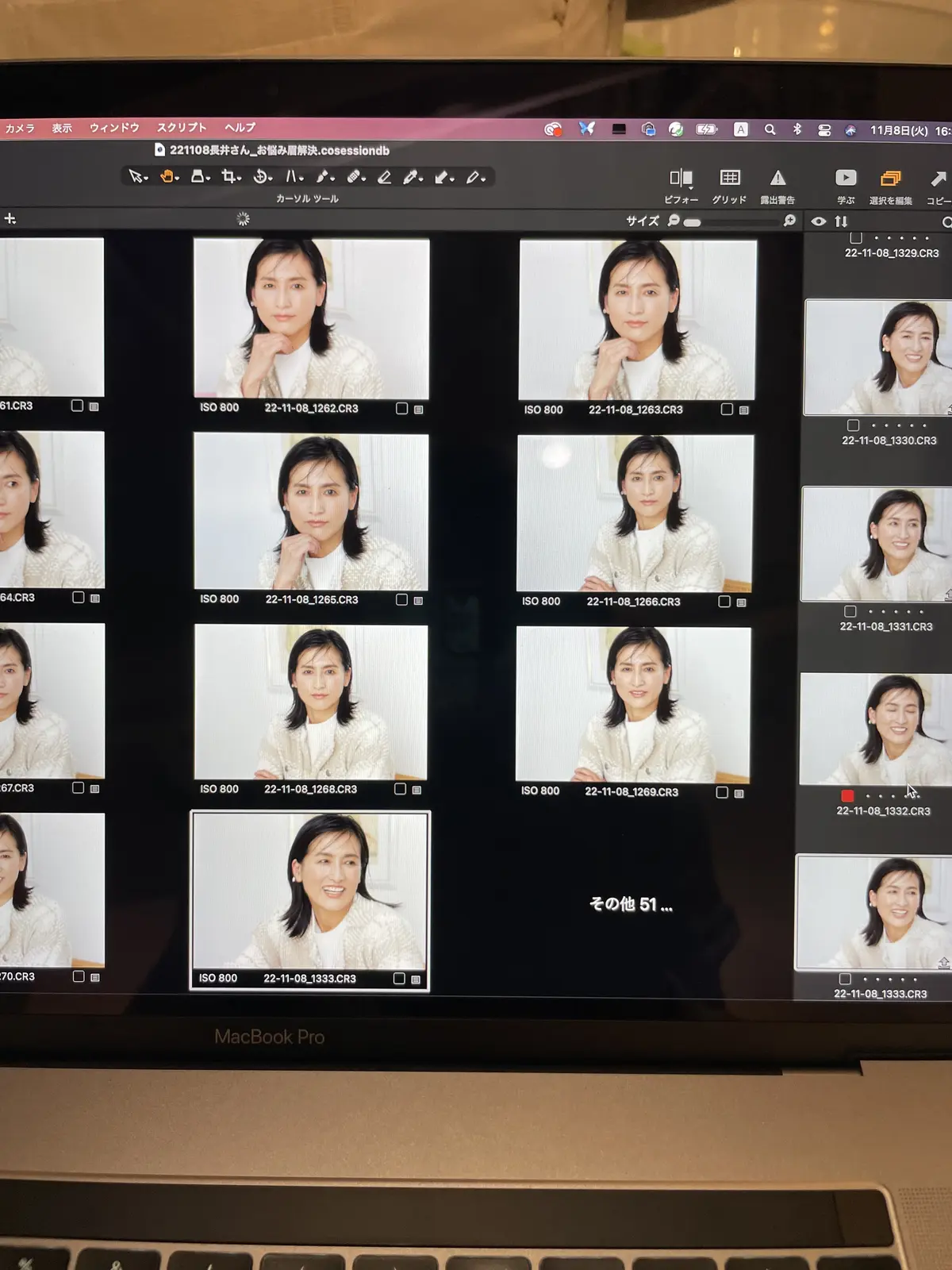
Task: Open the 学ぶ learn panel
Action: pyautogui.click(x=846, y=186)
